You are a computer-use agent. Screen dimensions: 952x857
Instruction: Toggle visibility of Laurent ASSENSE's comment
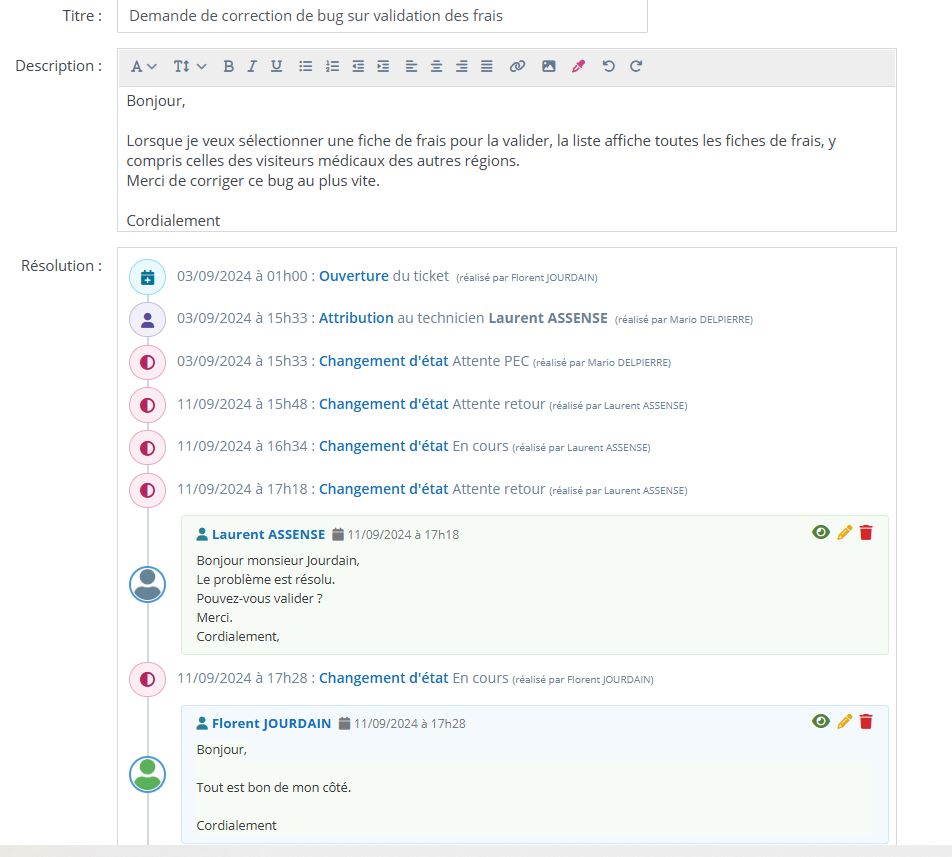point(821,533)
